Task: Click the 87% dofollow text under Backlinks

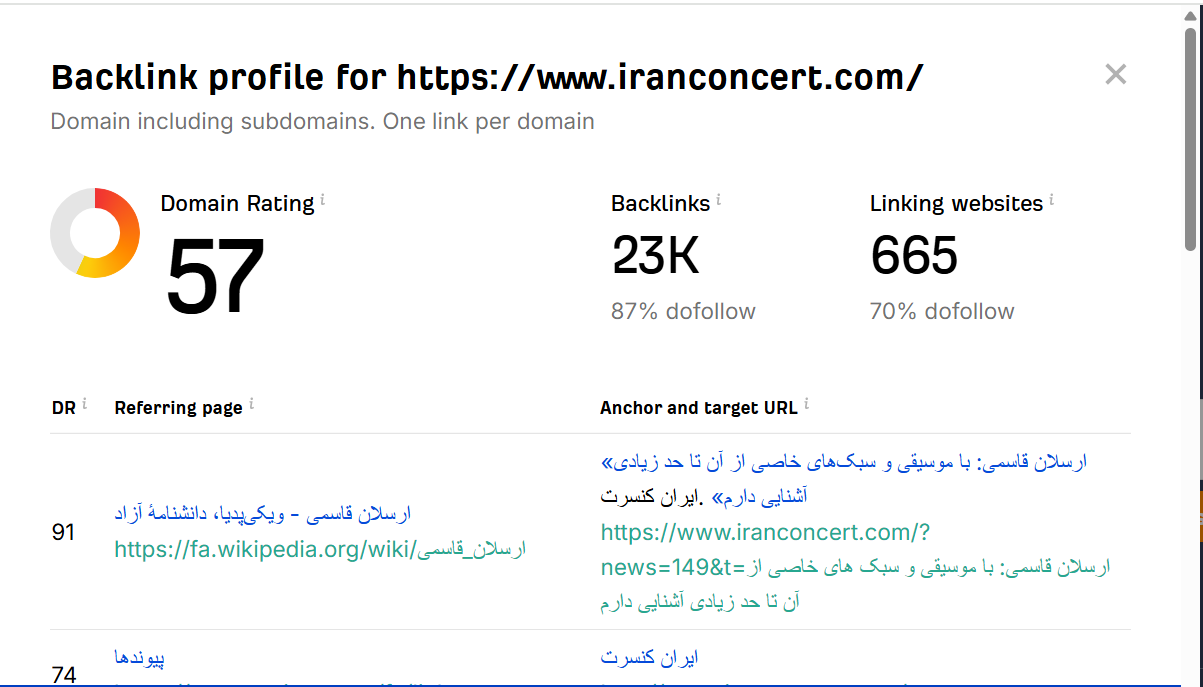Action: tap(683, 311)
